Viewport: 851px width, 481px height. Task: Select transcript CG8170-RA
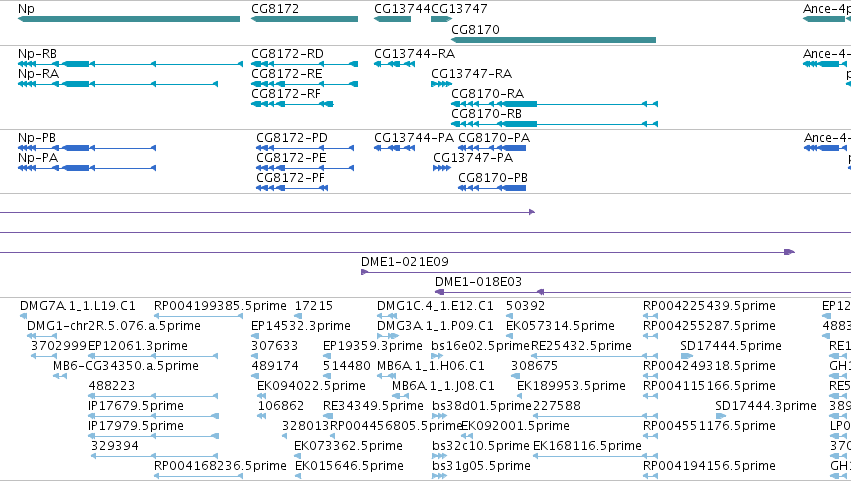[x=554, y=104]
